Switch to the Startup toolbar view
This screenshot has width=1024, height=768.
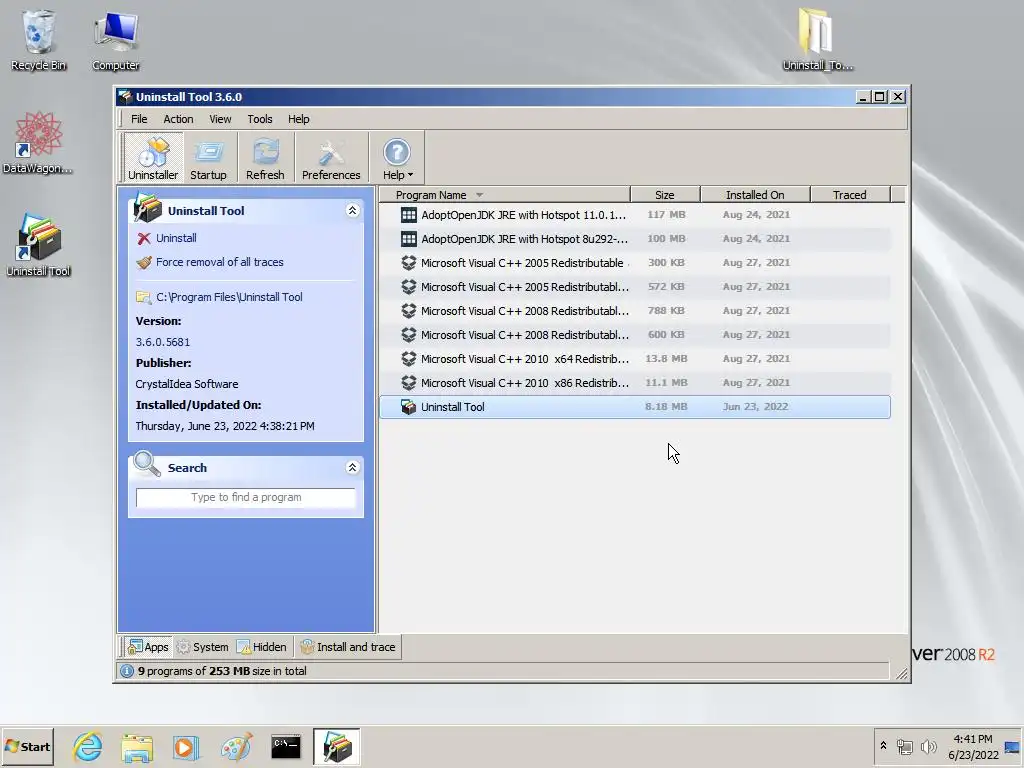tap(208, 157)
